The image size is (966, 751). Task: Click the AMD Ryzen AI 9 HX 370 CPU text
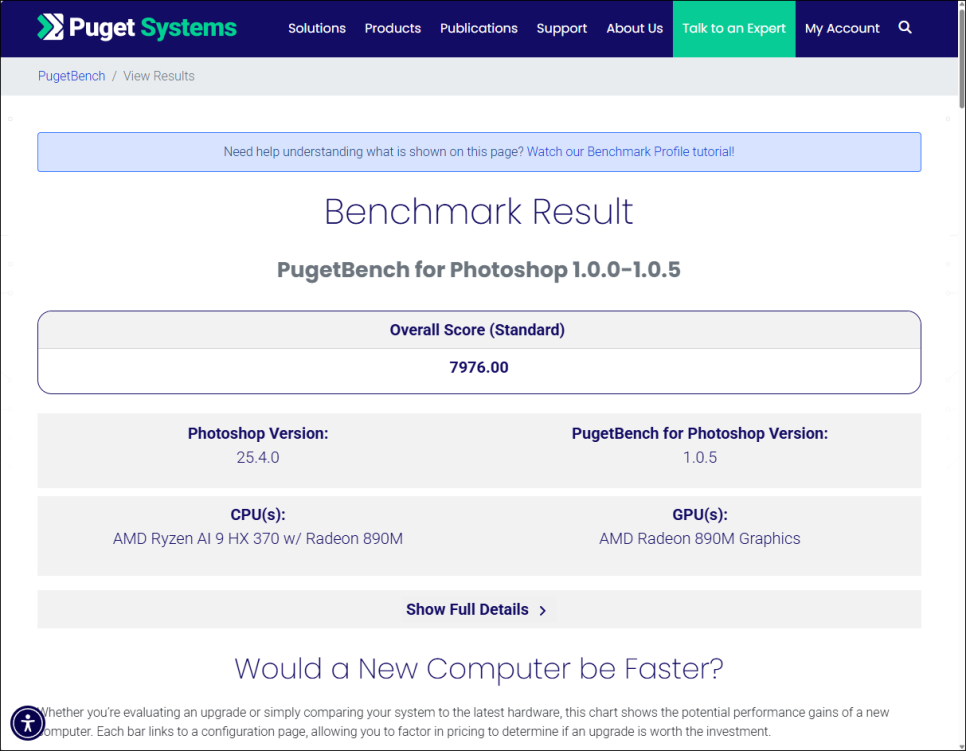[258, 539]
